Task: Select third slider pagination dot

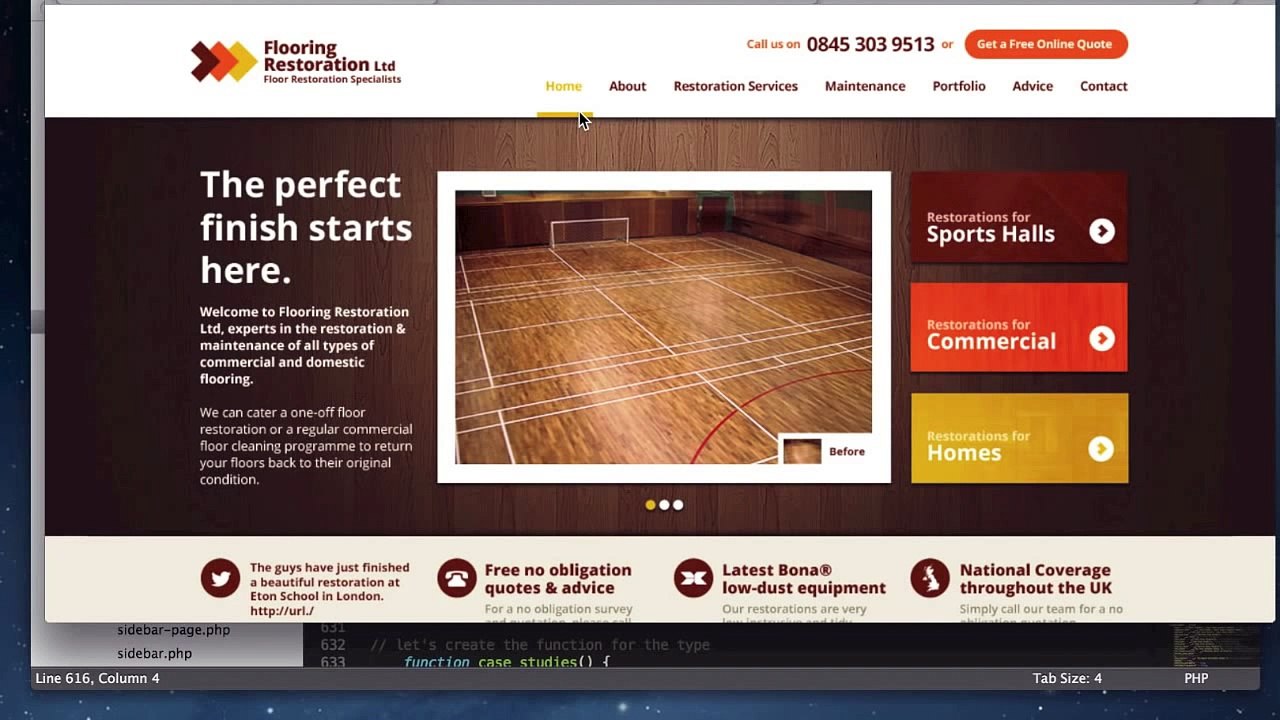Action: click(x=678, y=505)
